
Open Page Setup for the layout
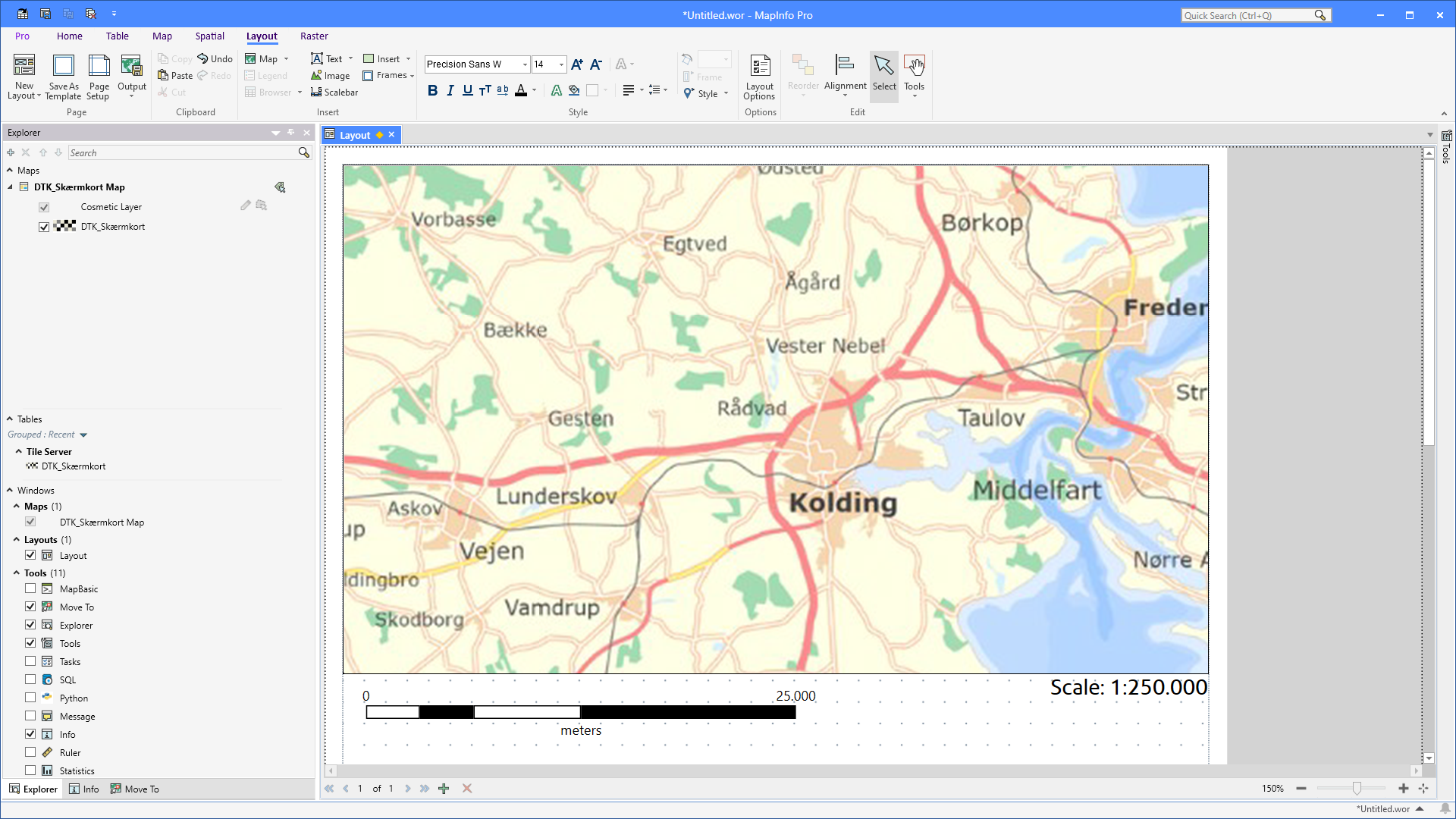tap(98, 77)
